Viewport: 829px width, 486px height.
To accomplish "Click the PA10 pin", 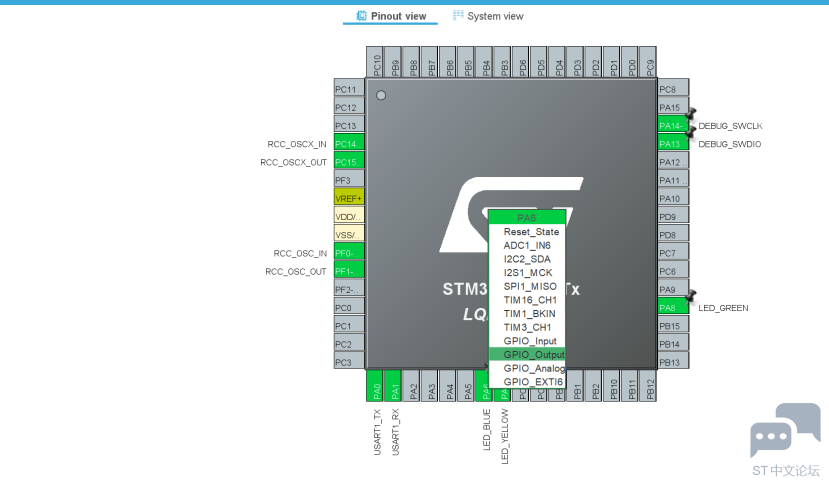I will point(674,198).
